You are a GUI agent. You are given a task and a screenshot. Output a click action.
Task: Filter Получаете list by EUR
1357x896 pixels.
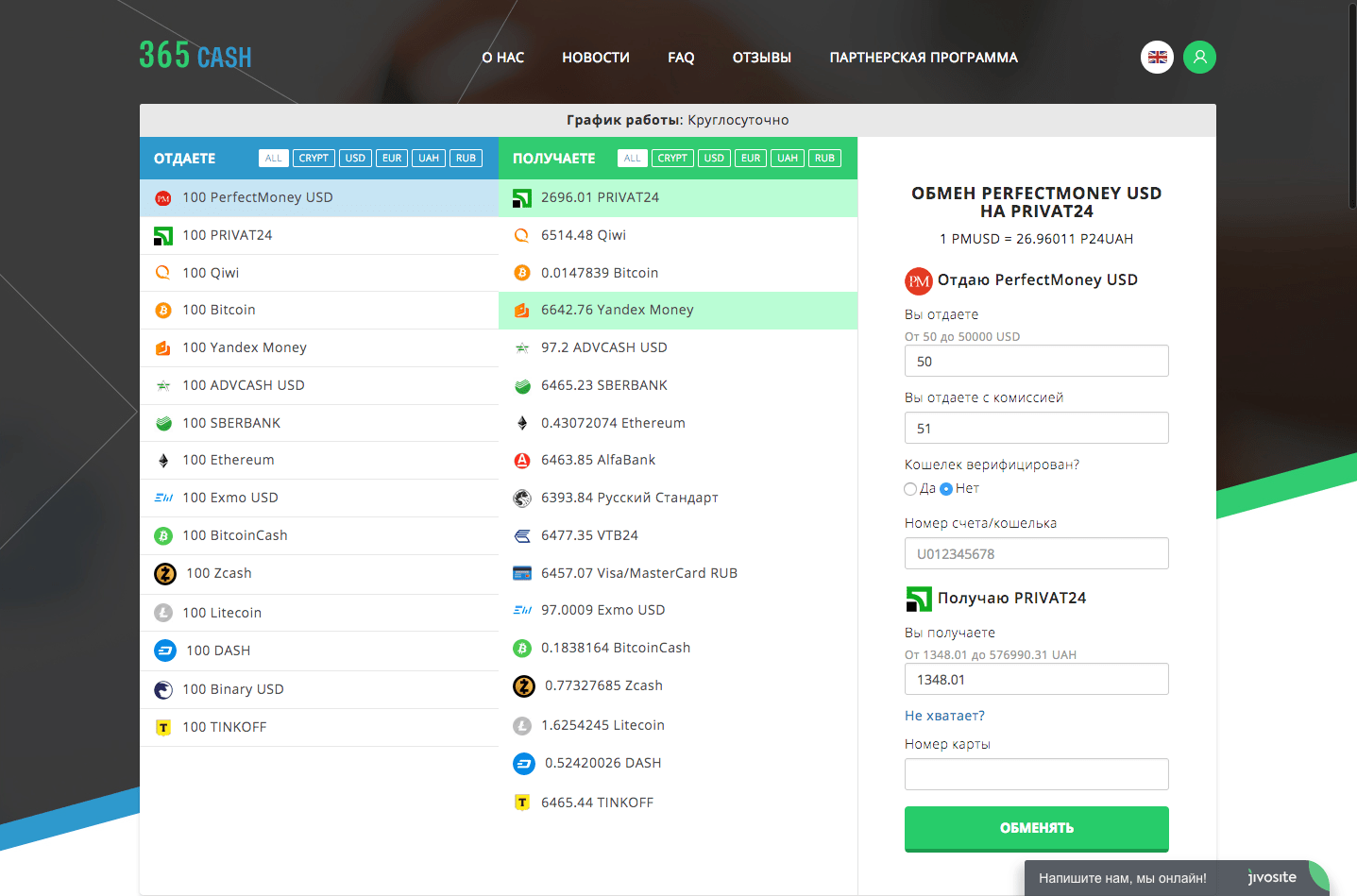pos(751,159)
